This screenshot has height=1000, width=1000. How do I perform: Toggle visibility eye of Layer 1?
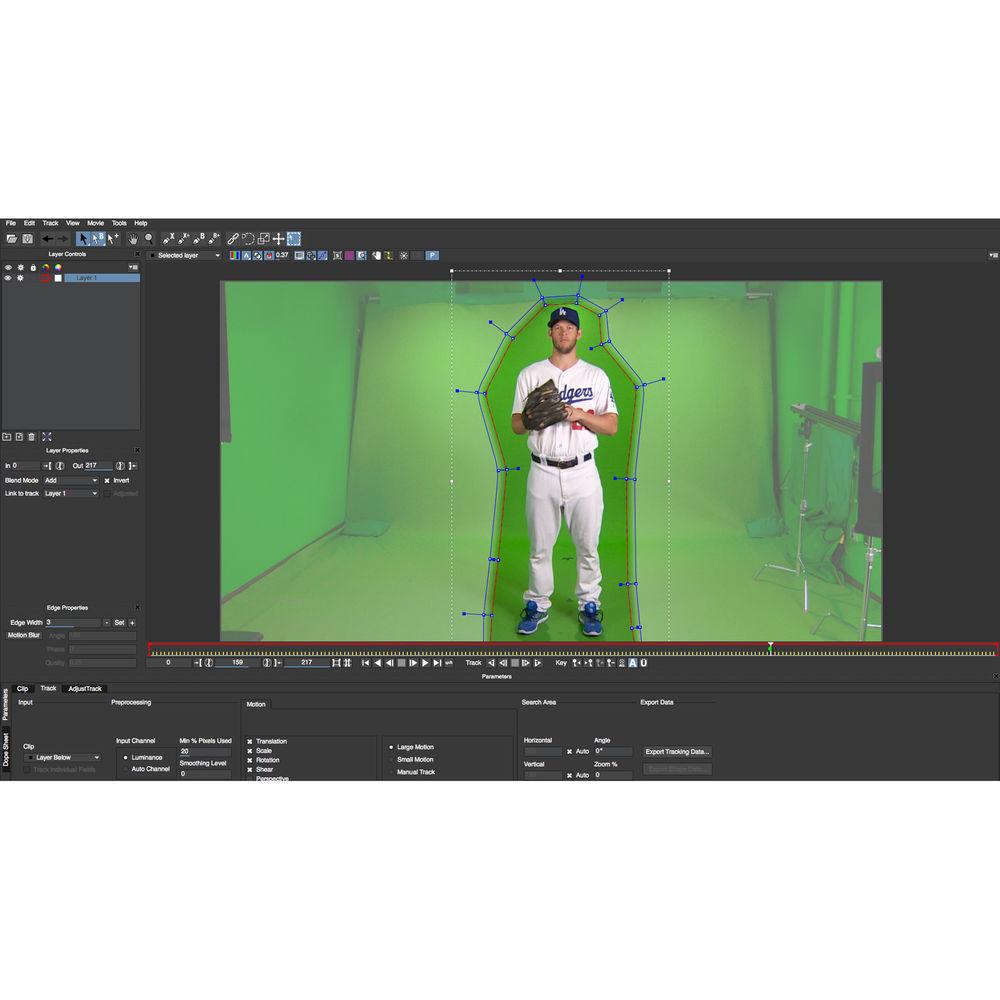8,278
